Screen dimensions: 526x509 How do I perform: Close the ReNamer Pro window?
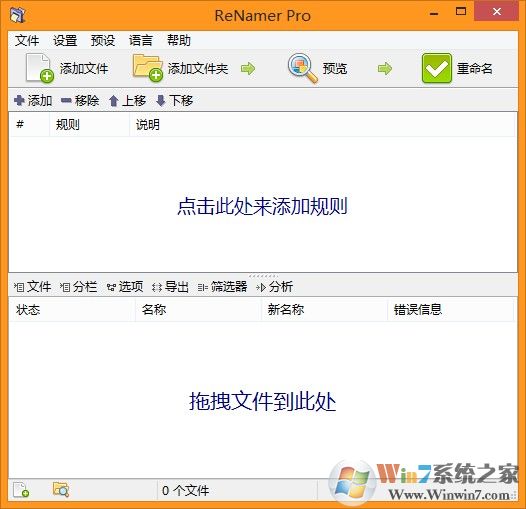click(x=497, y=12)
